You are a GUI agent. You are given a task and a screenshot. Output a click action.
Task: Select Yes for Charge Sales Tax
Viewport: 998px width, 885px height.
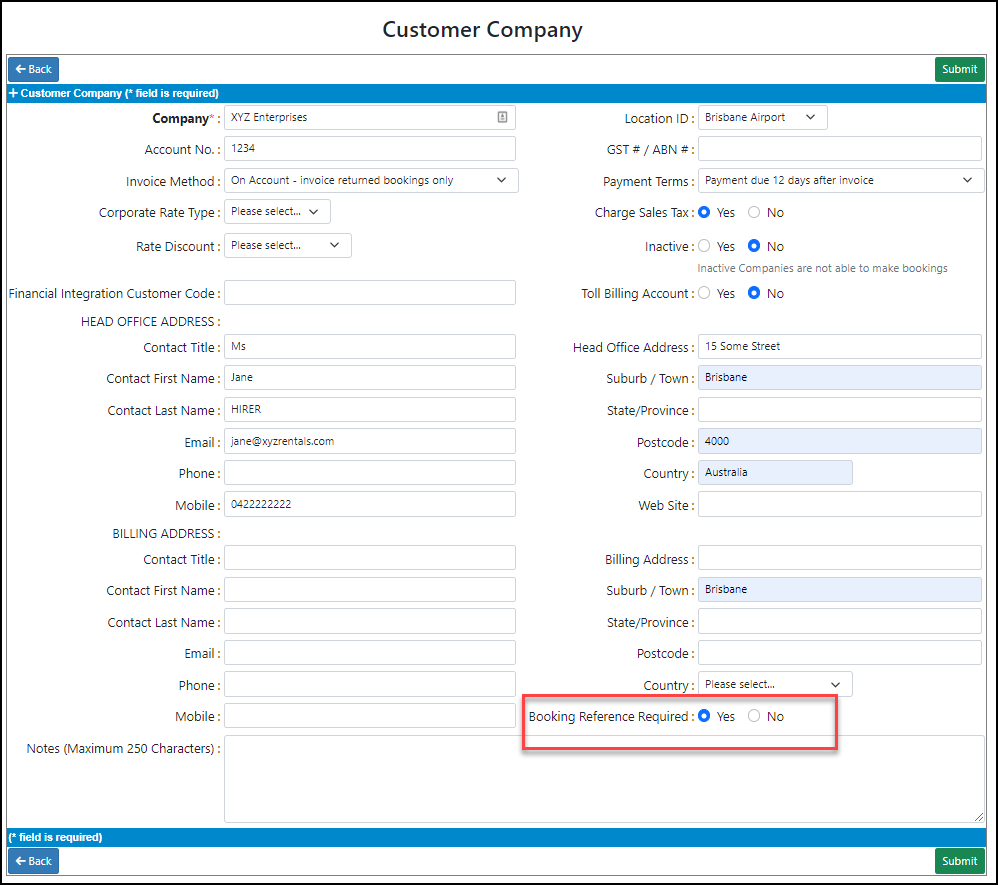pyautogui.click(x=704, y=212)
